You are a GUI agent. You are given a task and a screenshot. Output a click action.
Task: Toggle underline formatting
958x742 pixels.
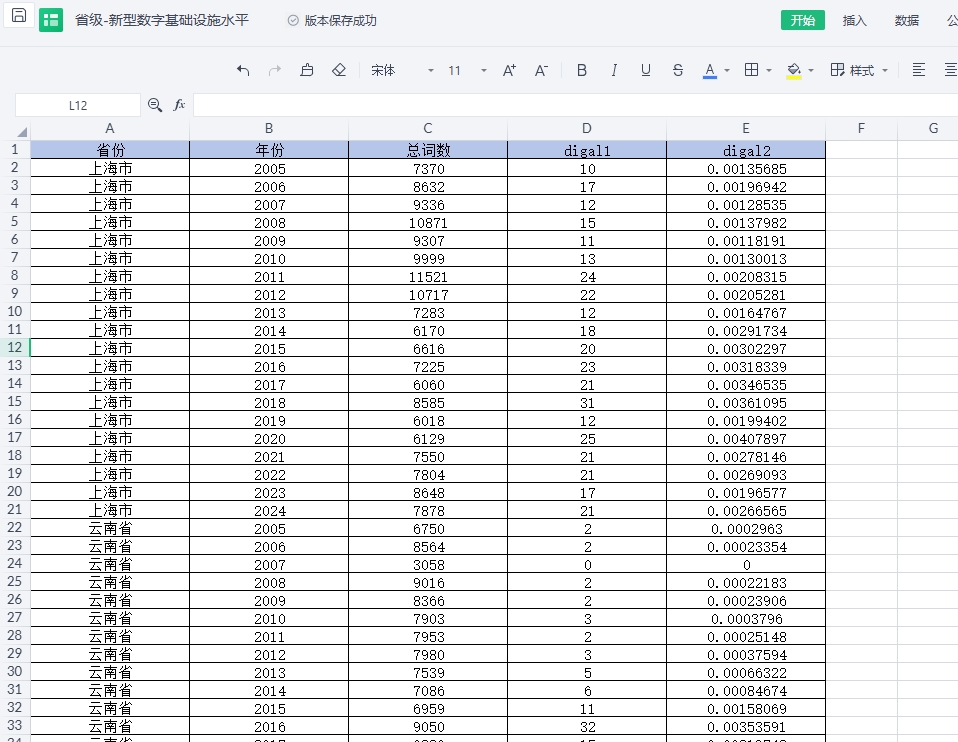[646, 70]
